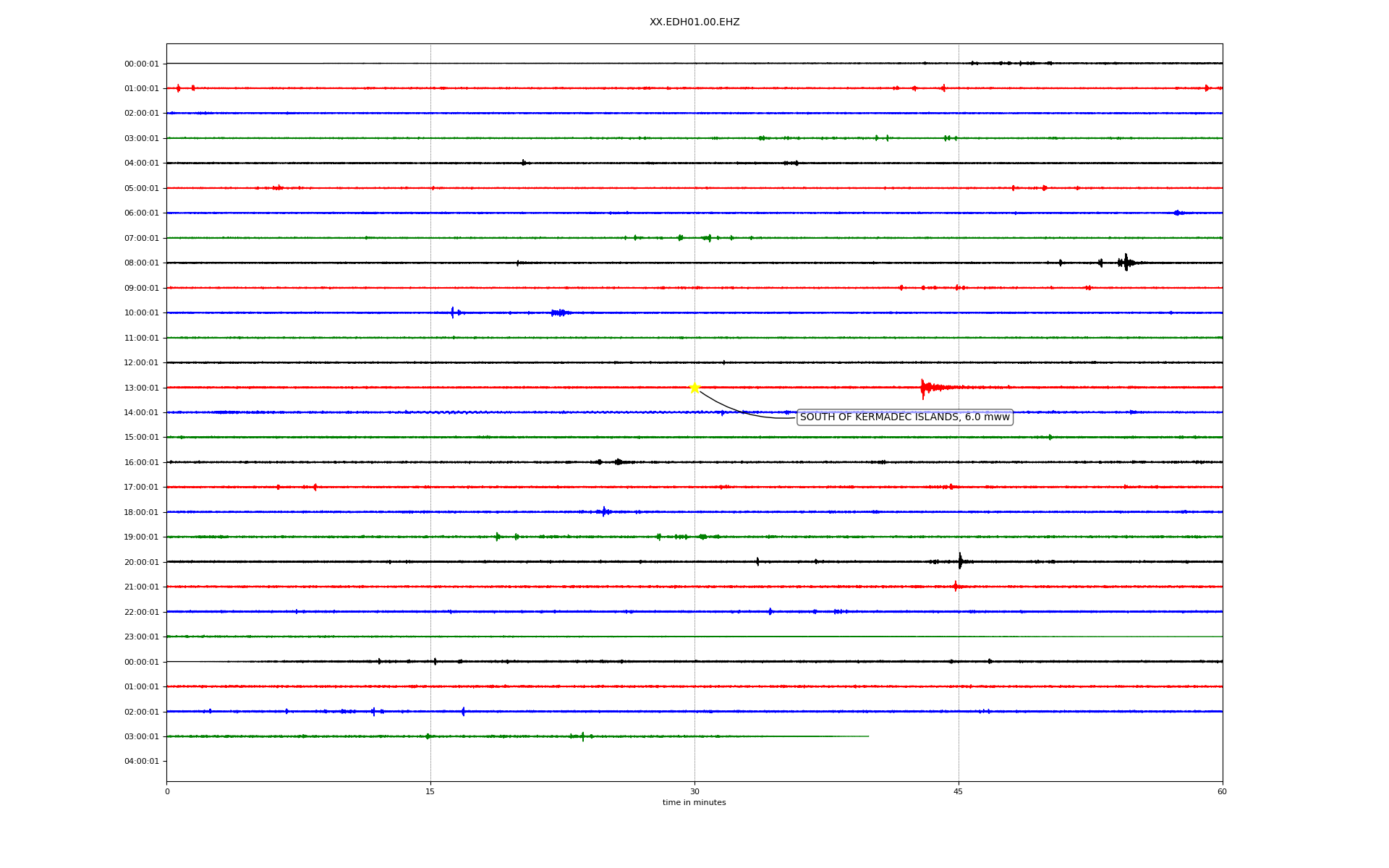The image size is (1389, 868).
Task: Click the x-axis tick label 15
Action: tap(430, 791)
